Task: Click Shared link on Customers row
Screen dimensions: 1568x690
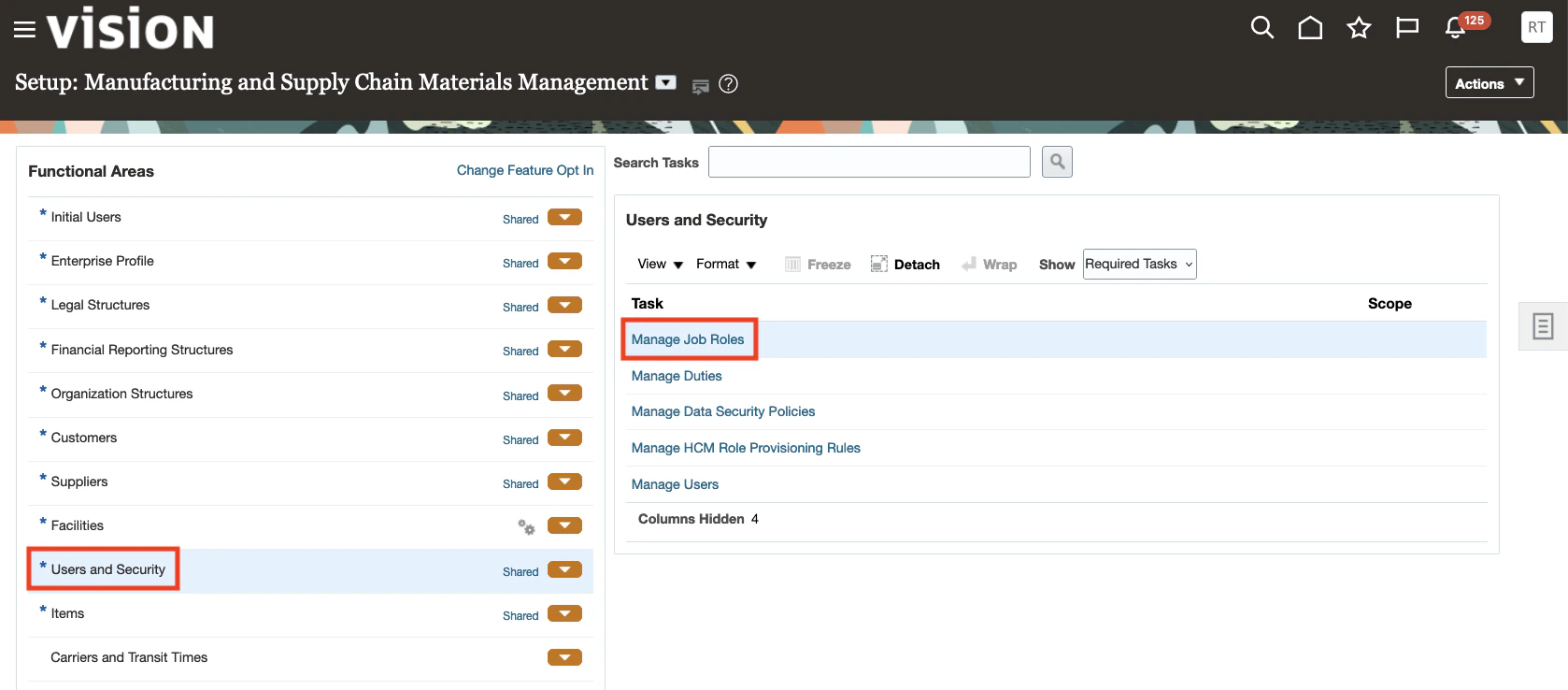Action: point(520,440)
